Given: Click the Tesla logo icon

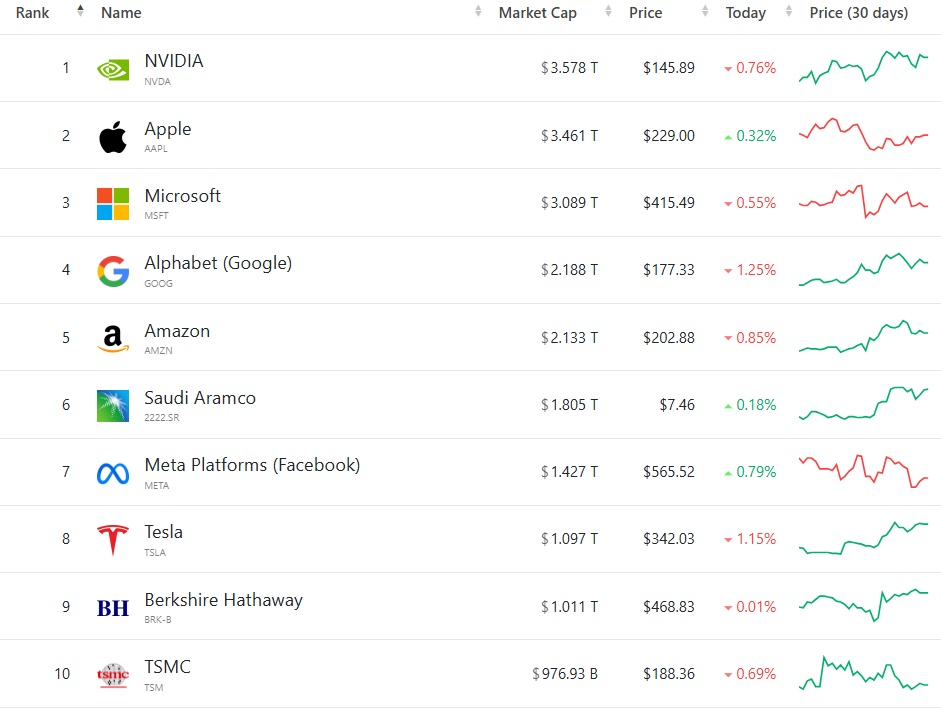Looking at the screenshot, I should 112,540.
